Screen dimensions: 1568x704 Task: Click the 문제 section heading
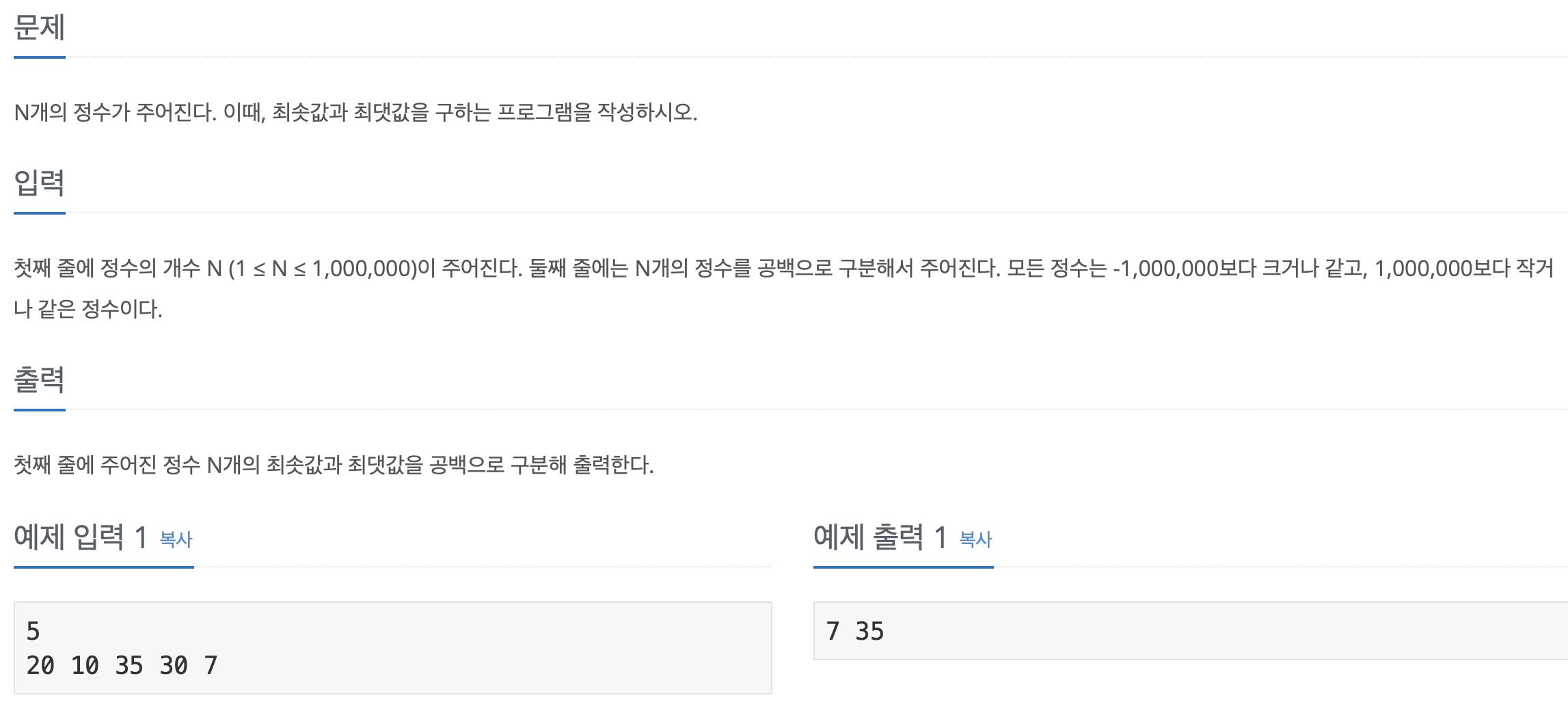pos(40,27)
